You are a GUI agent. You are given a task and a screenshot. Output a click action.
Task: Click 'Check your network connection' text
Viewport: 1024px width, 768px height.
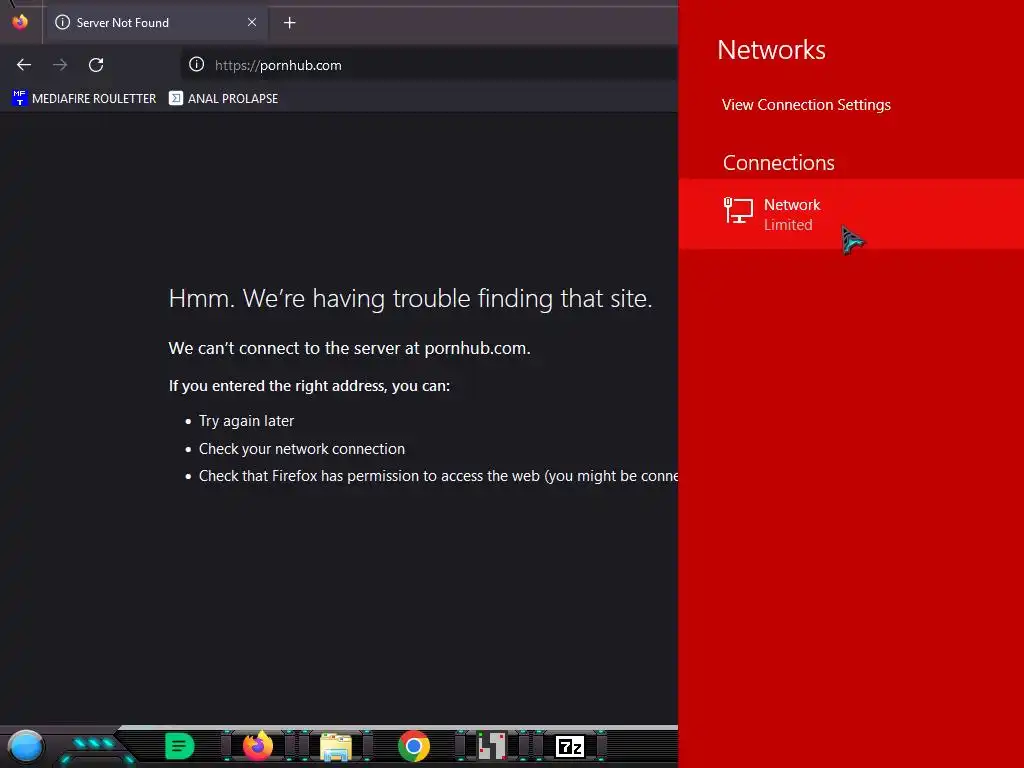click(302, 449)
